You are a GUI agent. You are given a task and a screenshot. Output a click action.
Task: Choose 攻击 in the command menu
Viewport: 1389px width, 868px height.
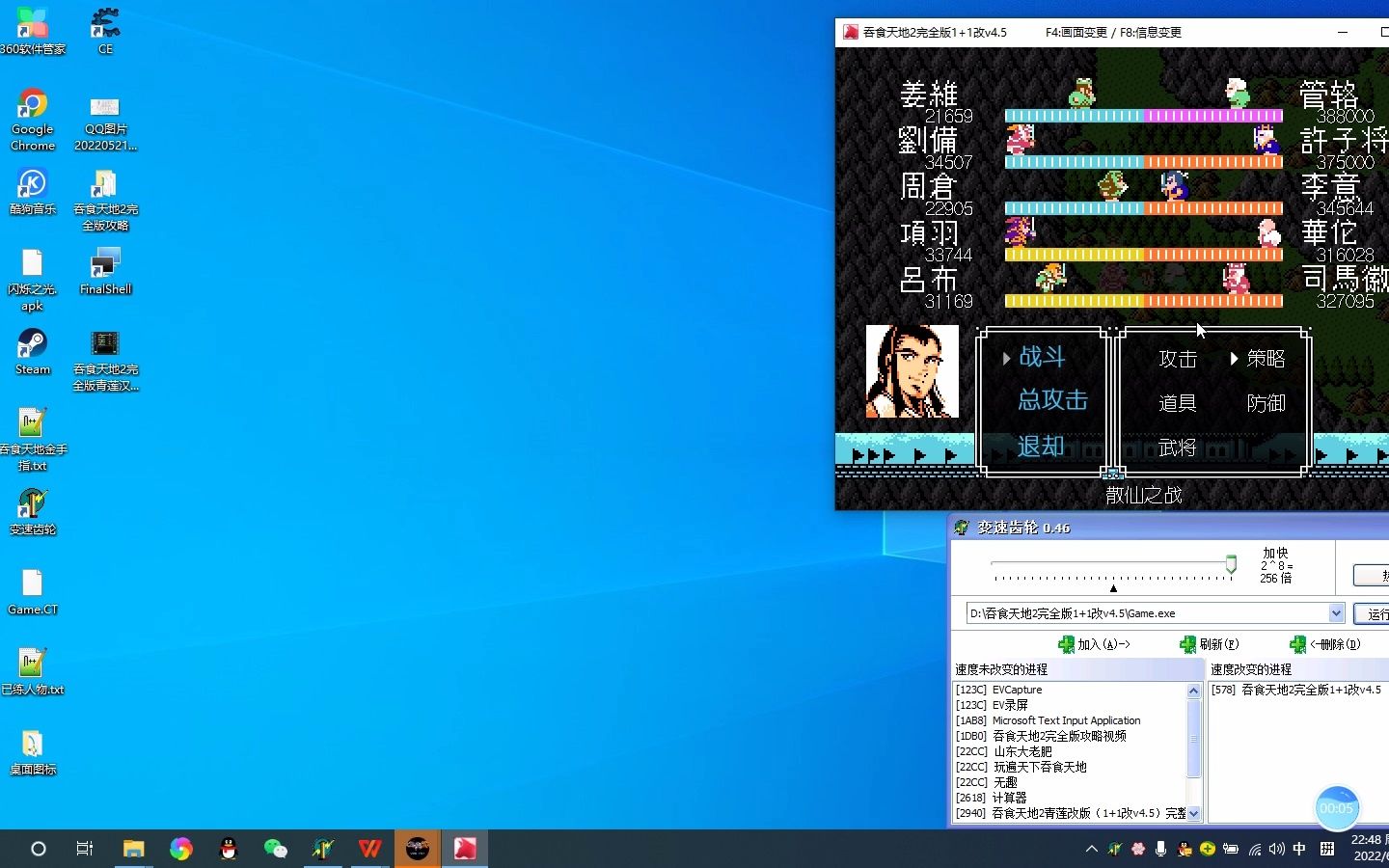(1177, 359)
